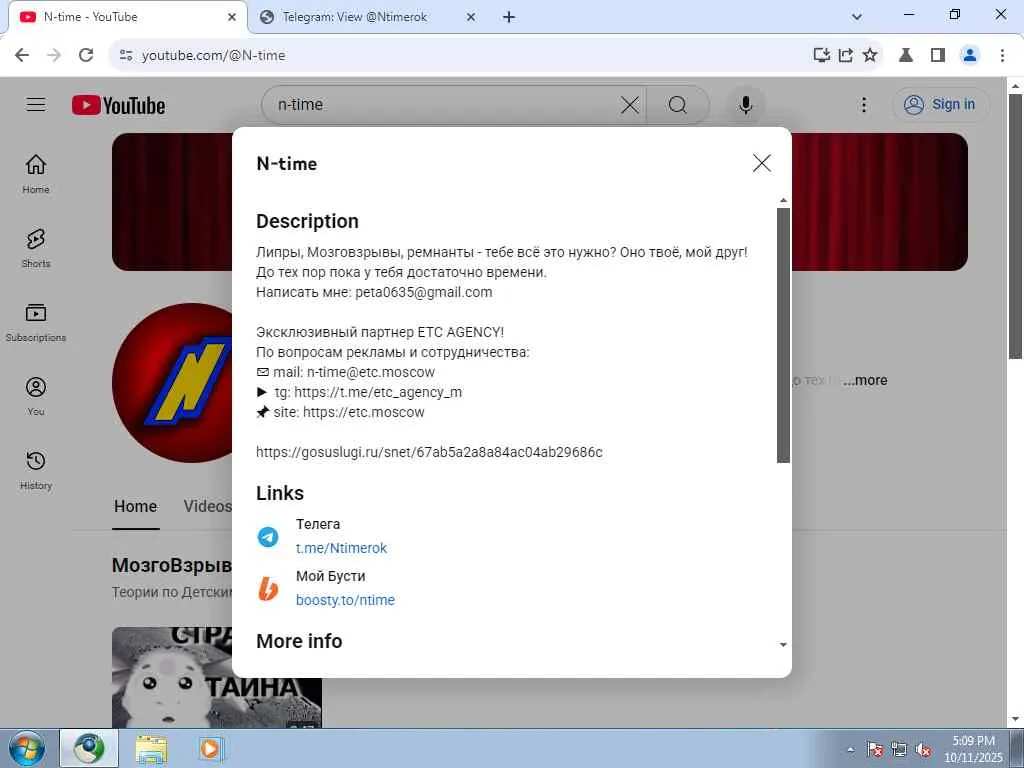Click the peta0635@gmail.com email line
The width and height of the screenshot is (1024, 768).
coord(374,292)
